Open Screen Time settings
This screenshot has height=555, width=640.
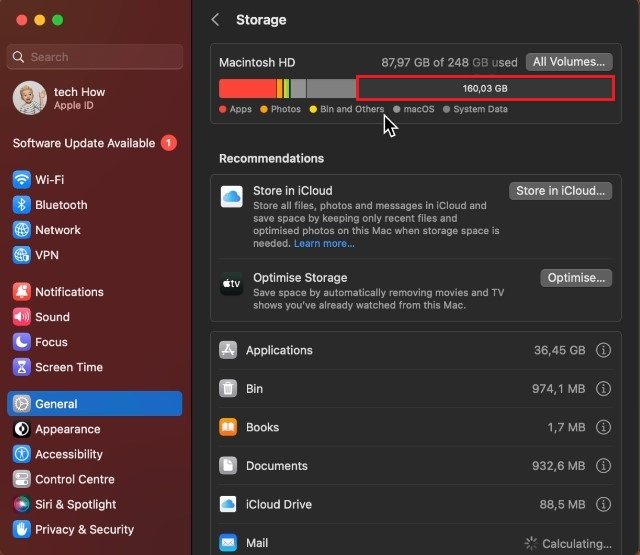click(68, 367)
